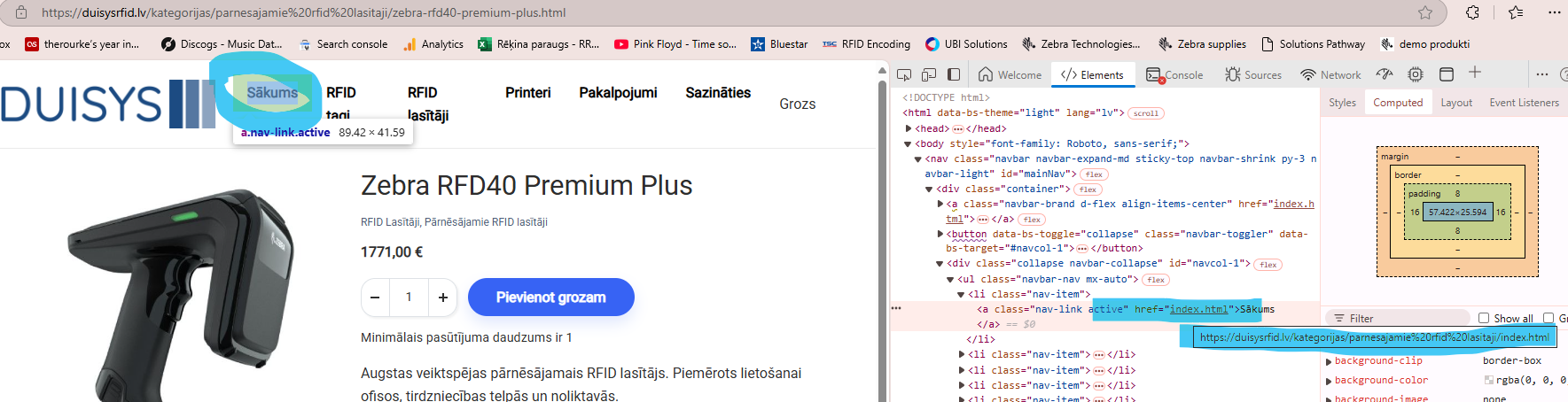Switch to the Console tab

pyautogui.click(x=1174, y=75)
